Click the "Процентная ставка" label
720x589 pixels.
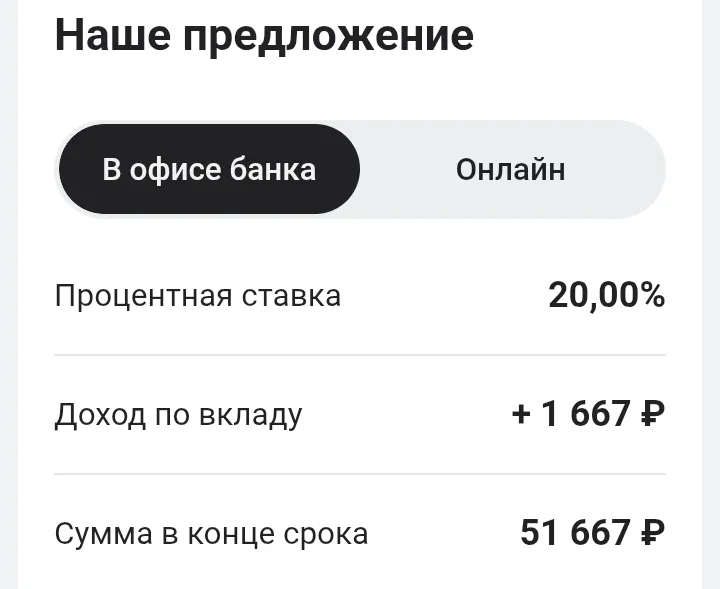[197, 296]
